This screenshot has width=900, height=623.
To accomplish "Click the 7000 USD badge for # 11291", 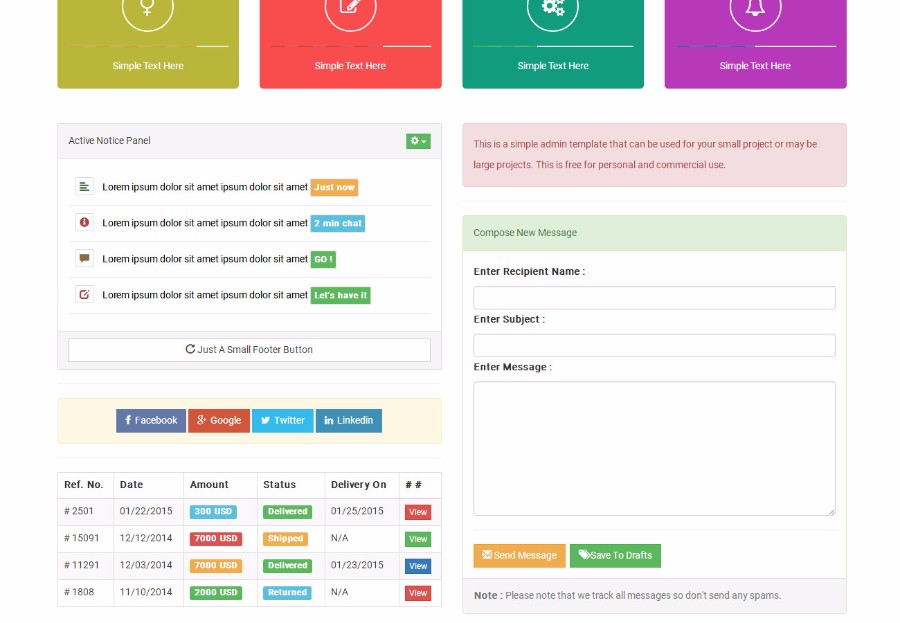I will click(216, 566).
